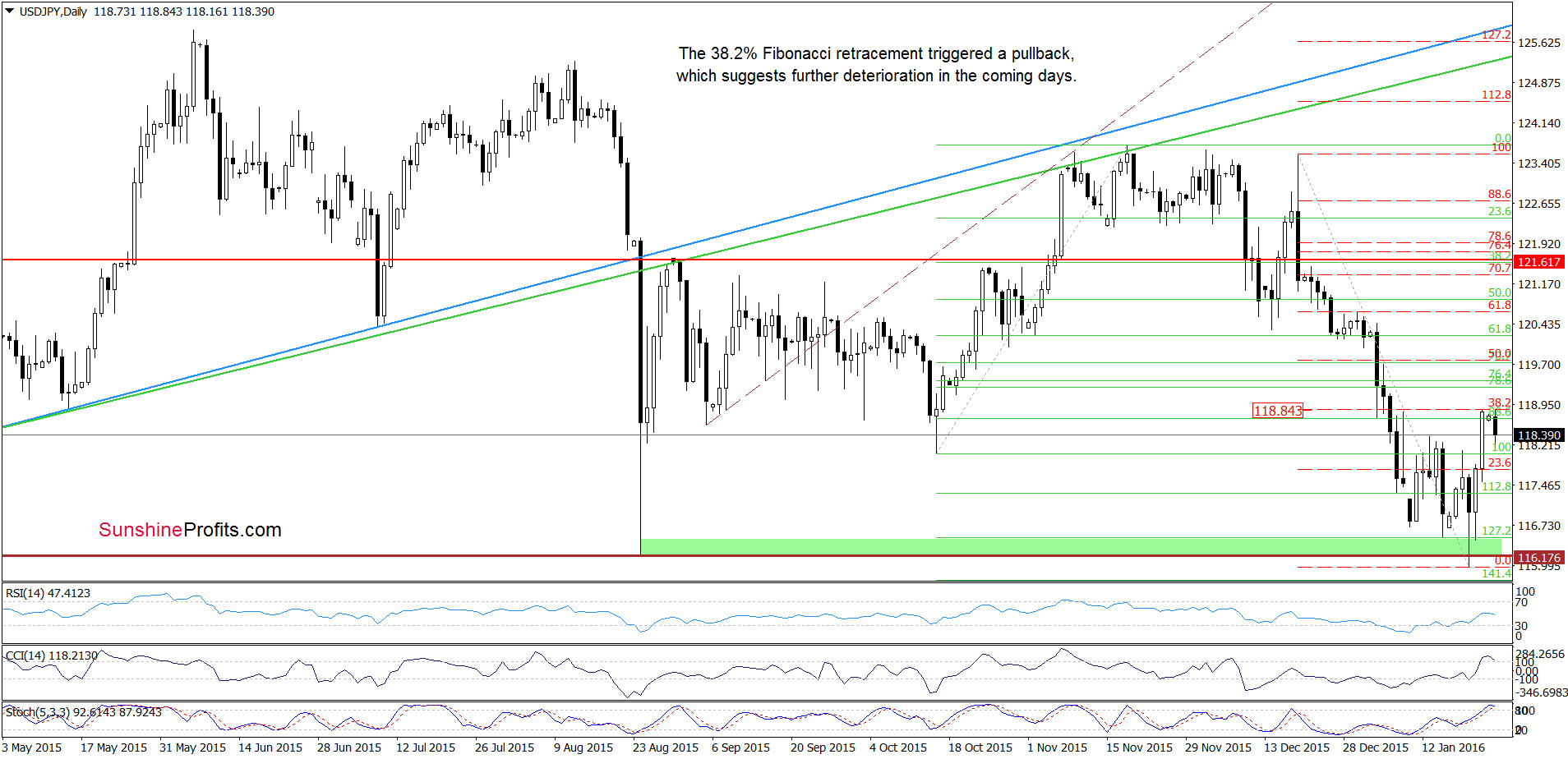Select the 3 May 2015 date label

32,747
